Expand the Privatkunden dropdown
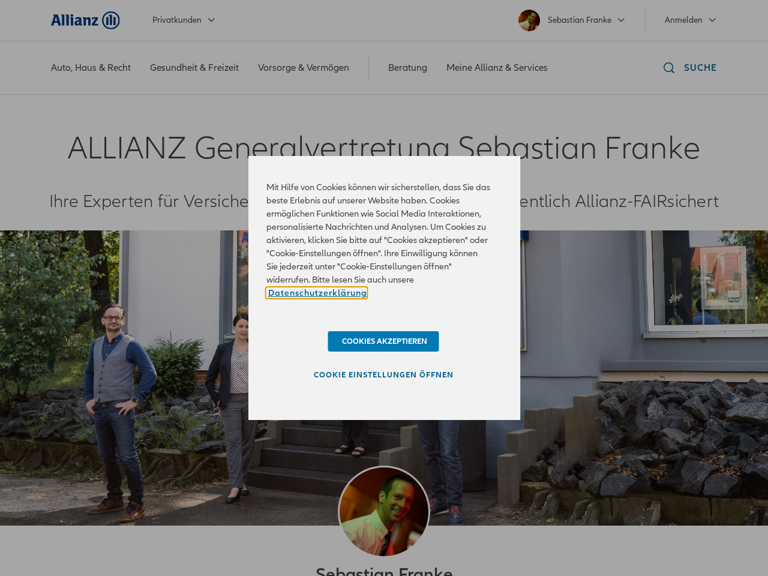The height and width of the screenshot is (576, 768). tap(183, 20)
